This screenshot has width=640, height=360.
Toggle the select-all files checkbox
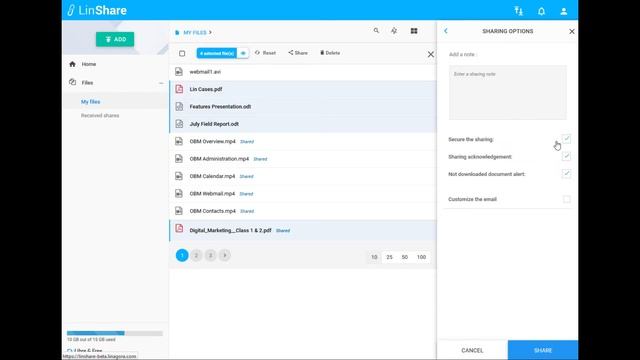click(182, 53)
